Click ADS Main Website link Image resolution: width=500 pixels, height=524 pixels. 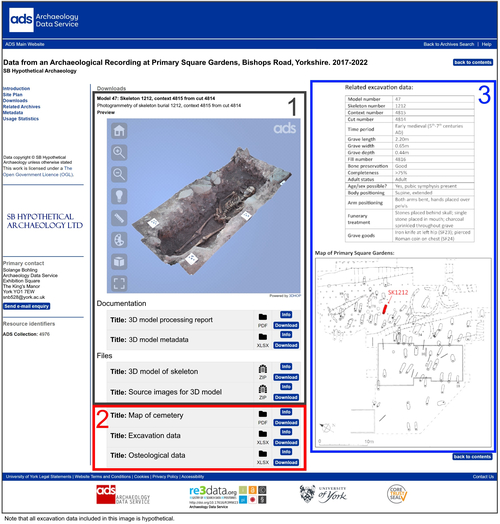(25, 44)
